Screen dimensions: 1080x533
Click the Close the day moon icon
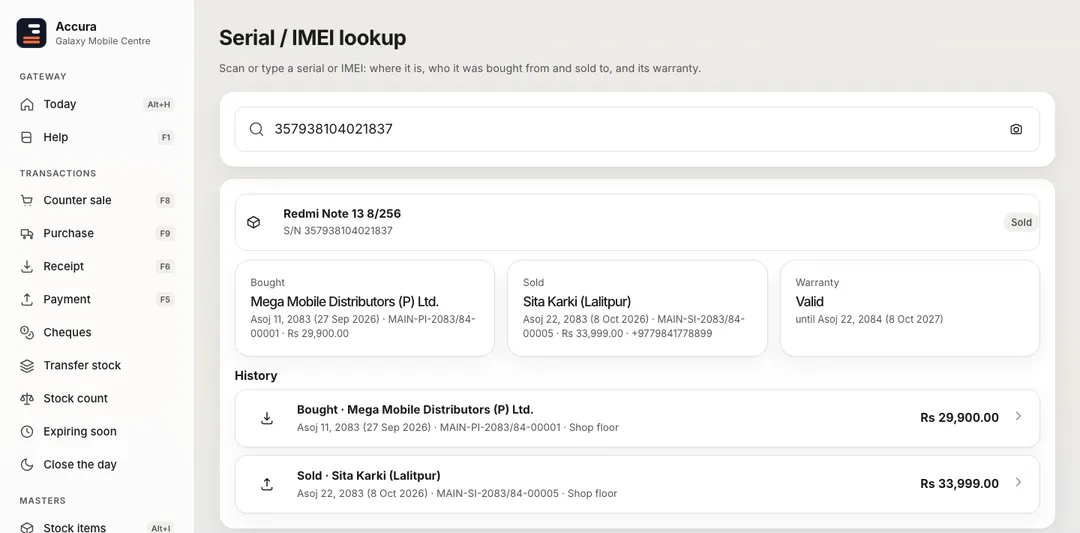(x=27, y=465)
